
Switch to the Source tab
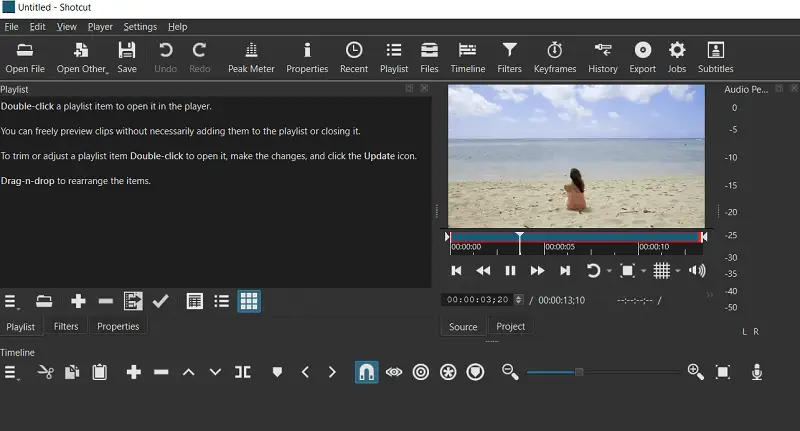(463, 326)
